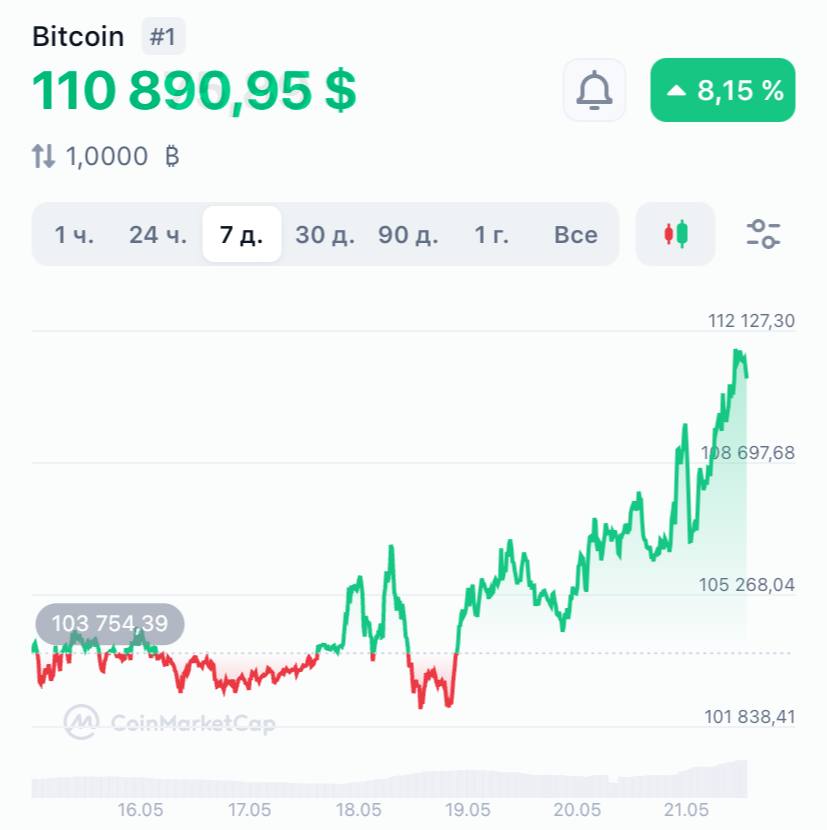Show the 1 г. price history
827x830 pixels.
[491, 235]
